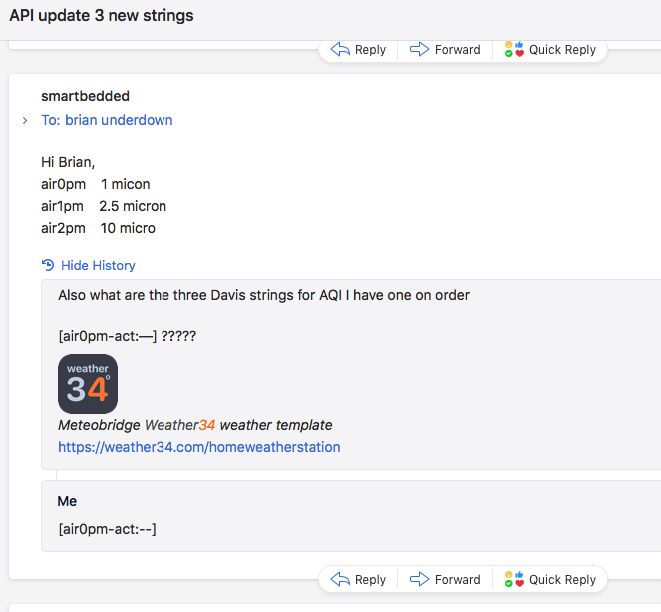661x612 pixels.
Task: Click the bottom Reply button under smartbedded's message
Action: tap(358, 580)
